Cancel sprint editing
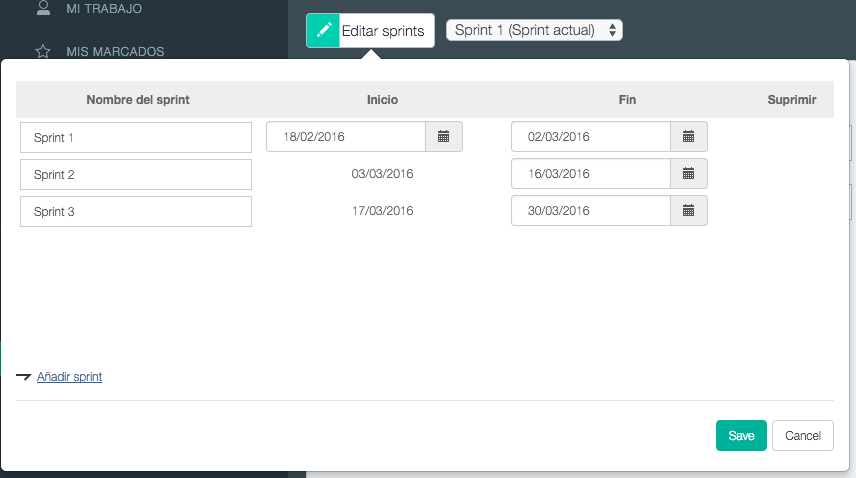The width and height of the screenshot is (856, 478). [802, 435]
